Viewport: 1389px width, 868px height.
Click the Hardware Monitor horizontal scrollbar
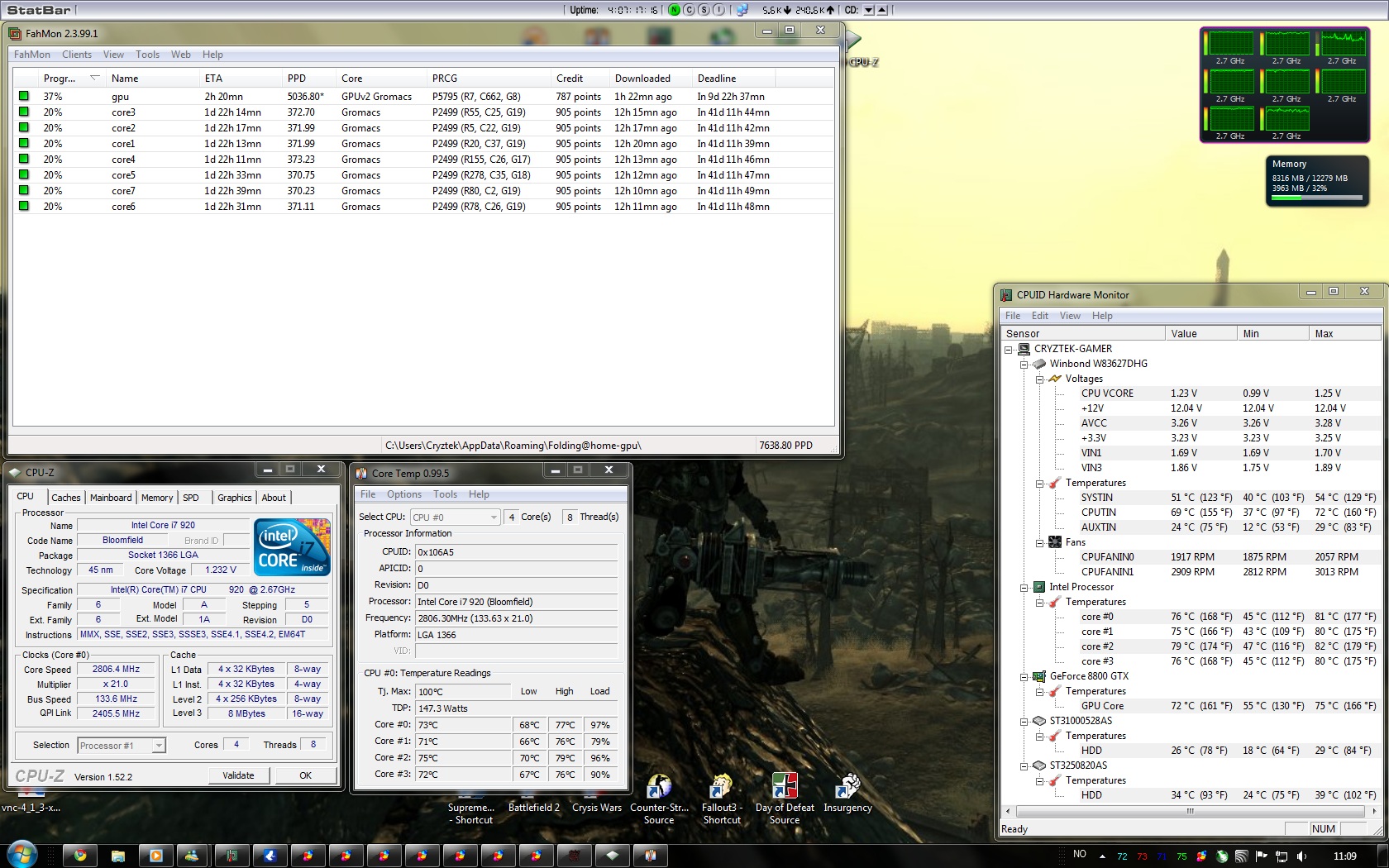1190,811
